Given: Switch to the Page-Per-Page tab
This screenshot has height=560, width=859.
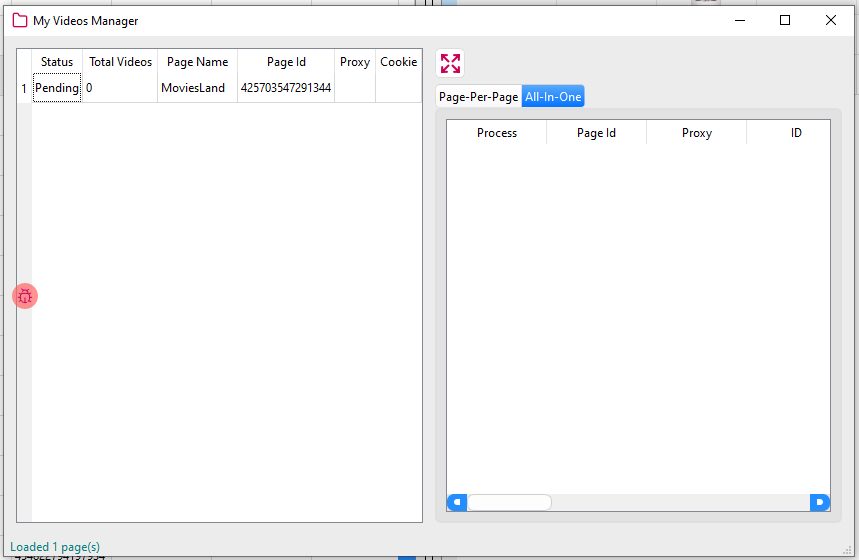Looking at the screenshot, I should [x=478, y=97].
